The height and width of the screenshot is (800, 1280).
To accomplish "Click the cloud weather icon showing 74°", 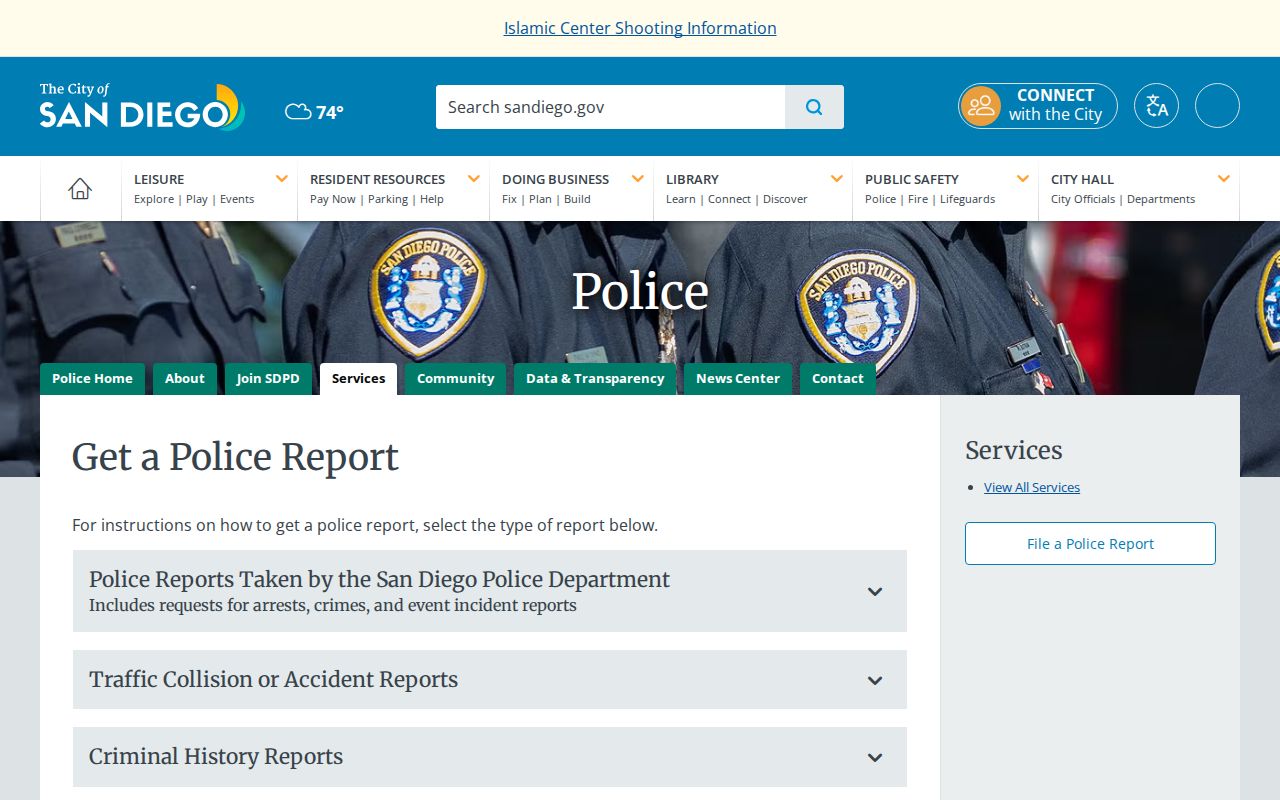I will pyautogui.click(x=298, y=112).
